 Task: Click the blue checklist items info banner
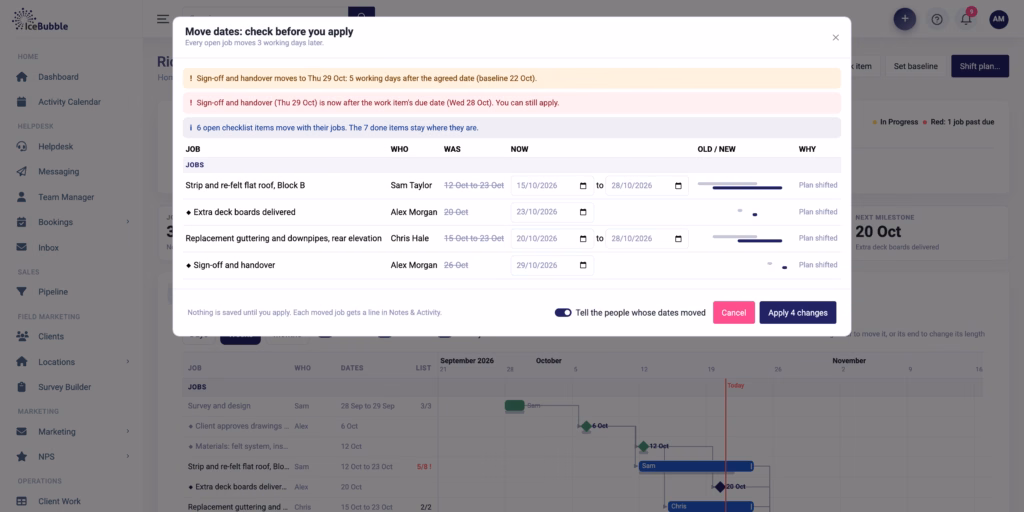tap(511, 127)
